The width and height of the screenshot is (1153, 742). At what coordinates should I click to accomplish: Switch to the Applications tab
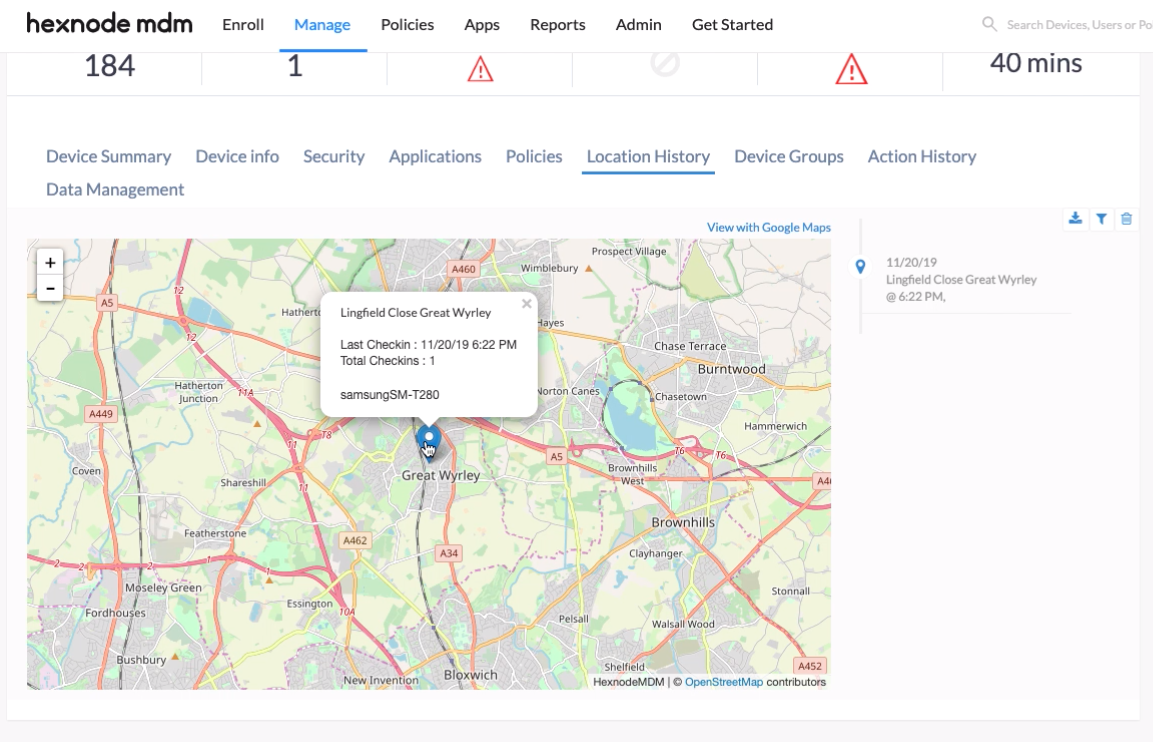[435, 156]
